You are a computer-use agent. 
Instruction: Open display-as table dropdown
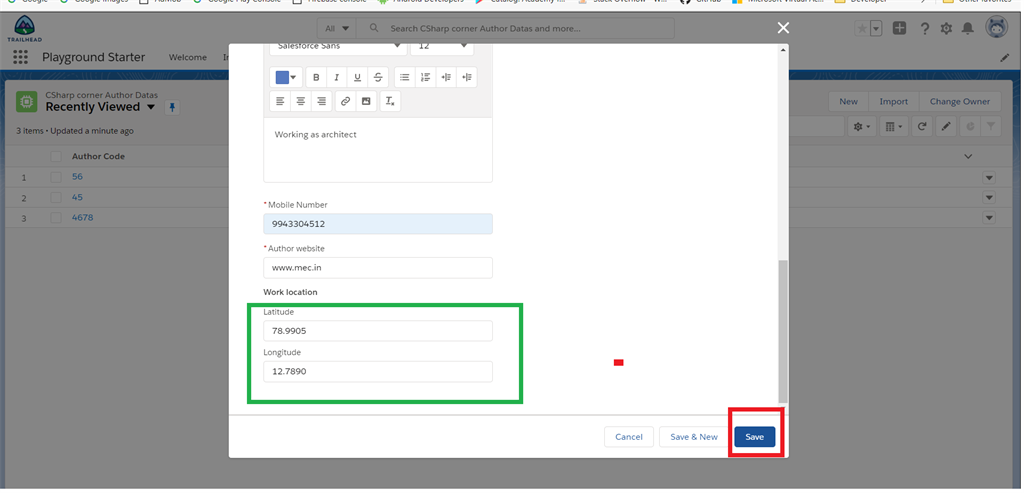click(x=893, y=127)
